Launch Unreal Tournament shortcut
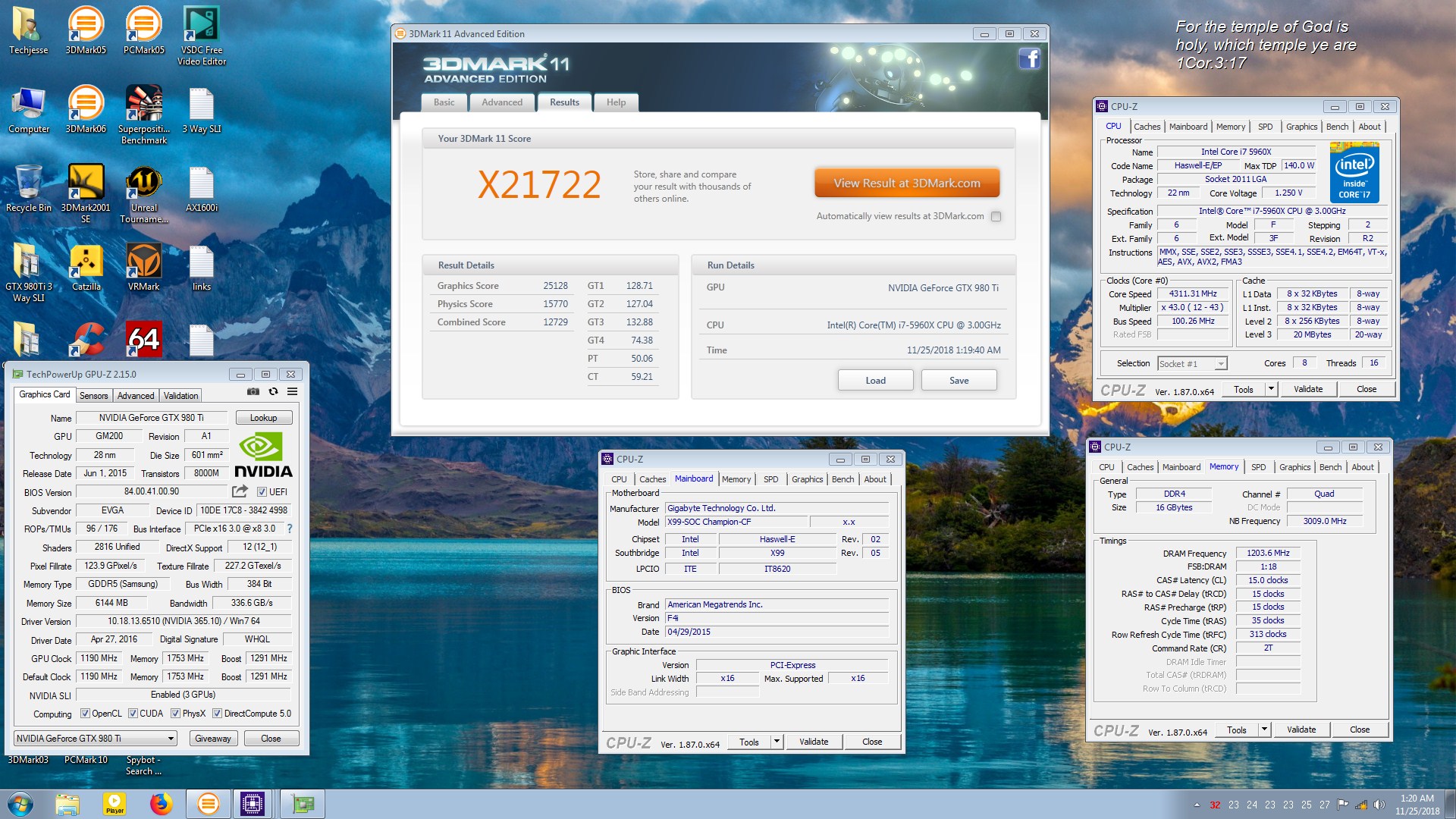 tap(143, 193)
